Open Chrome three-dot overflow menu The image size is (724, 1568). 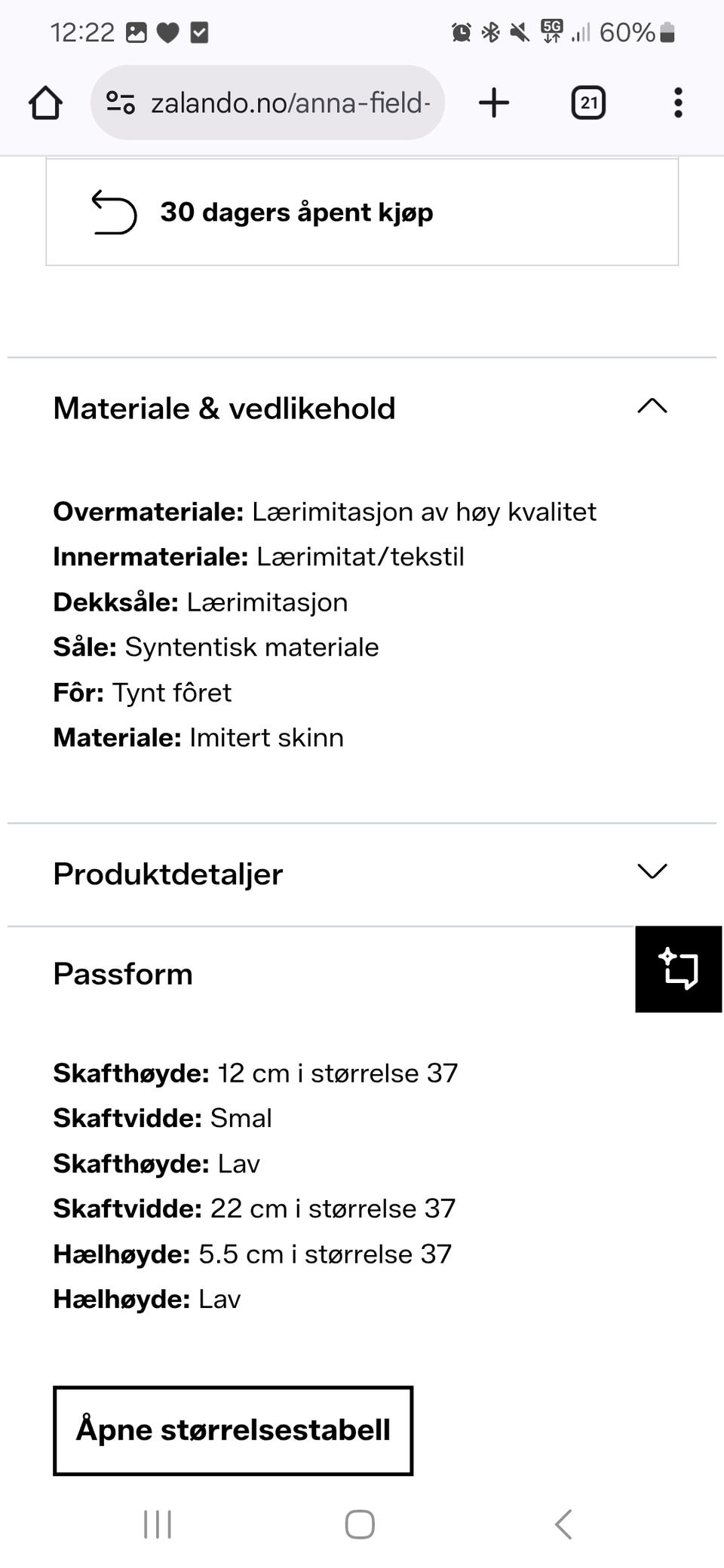678,103
